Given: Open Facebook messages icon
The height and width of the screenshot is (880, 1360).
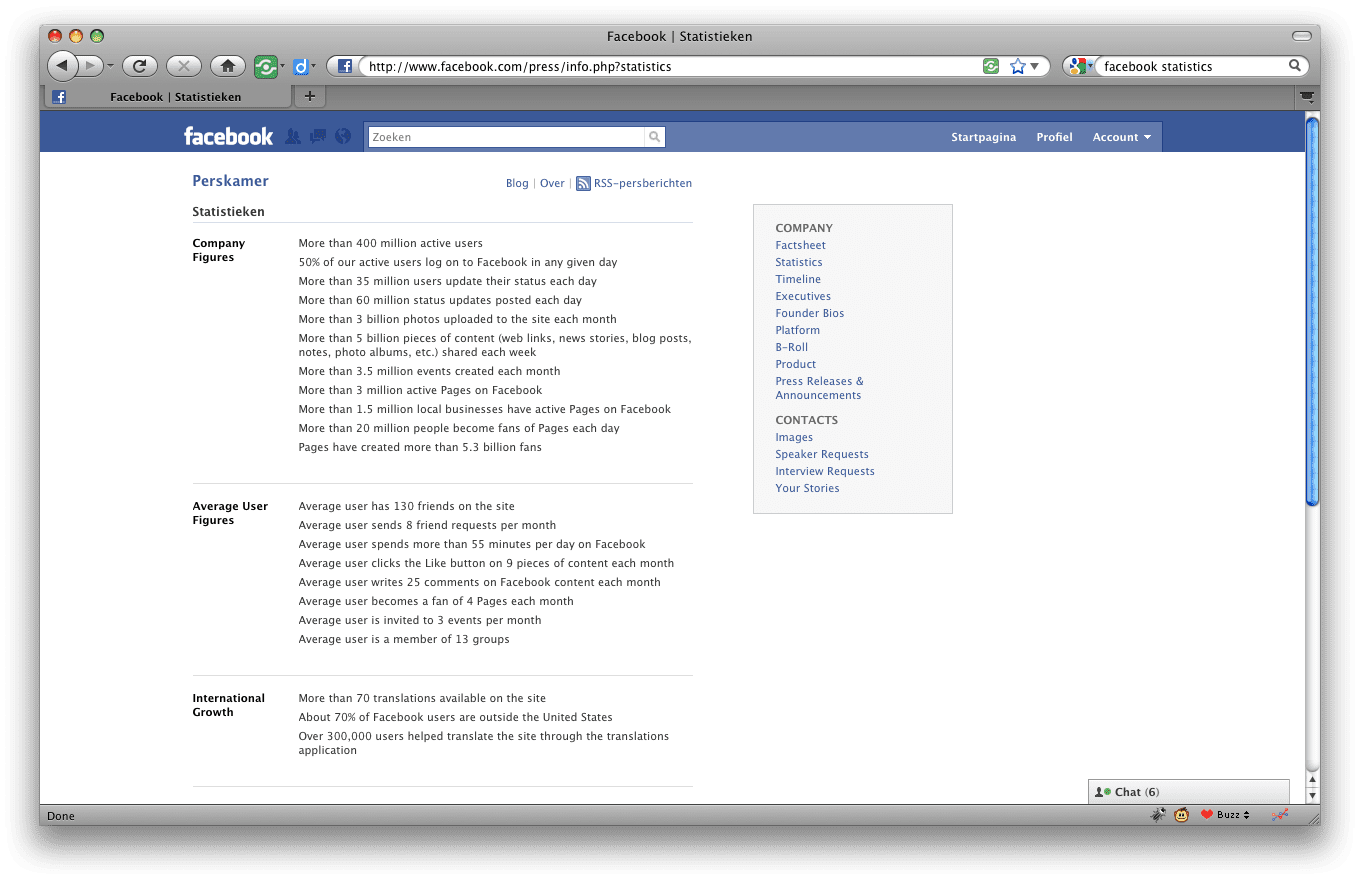Looking at the screenshot, I should click(318, 137).
